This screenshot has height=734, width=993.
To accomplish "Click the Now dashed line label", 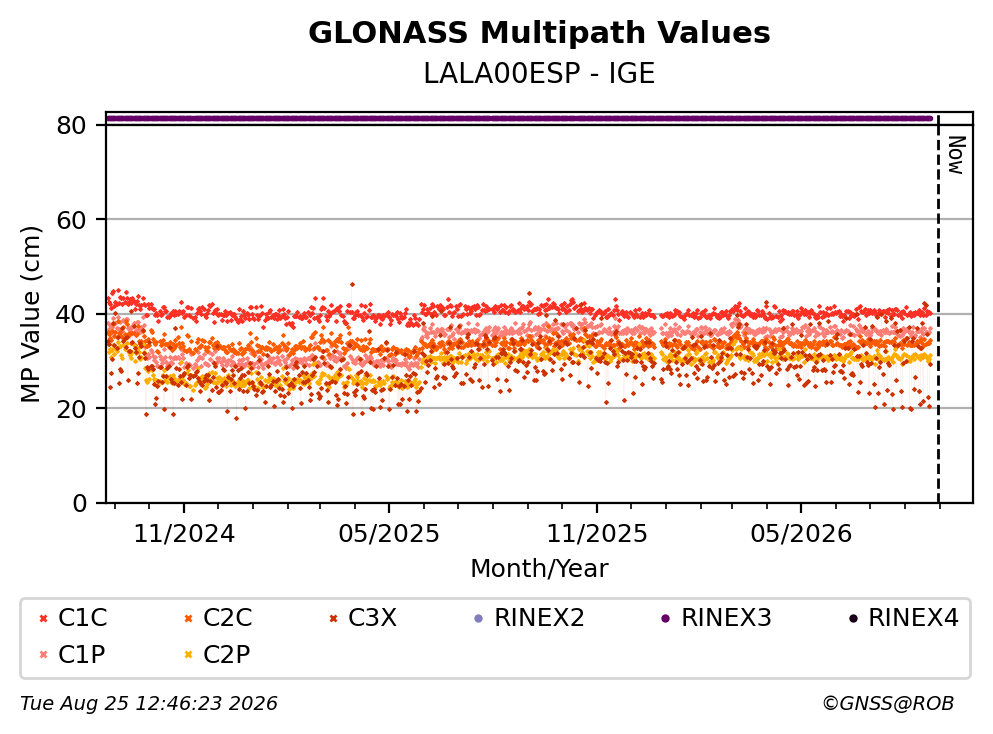I will tap(956, 155).
